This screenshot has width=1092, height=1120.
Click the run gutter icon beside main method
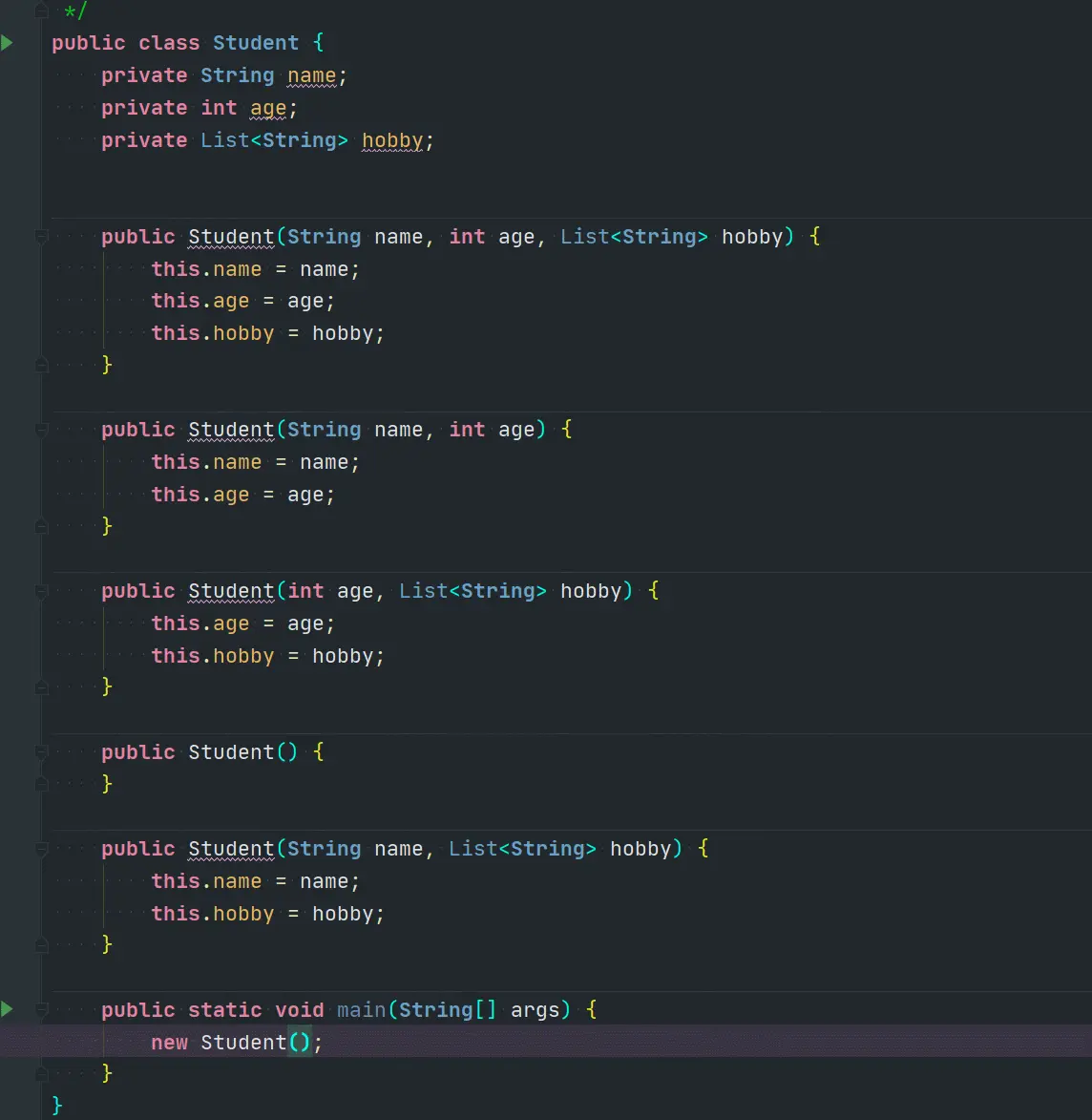pos(7,1009)
